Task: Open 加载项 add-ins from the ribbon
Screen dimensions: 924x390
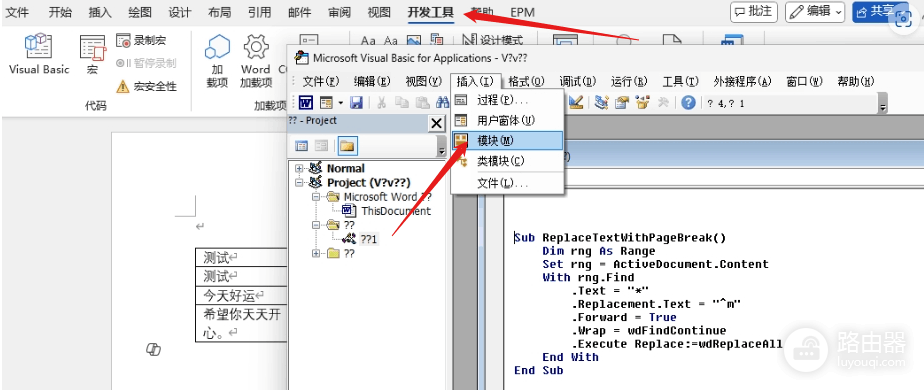Action: pyautogui.click(x=217, y=61)
